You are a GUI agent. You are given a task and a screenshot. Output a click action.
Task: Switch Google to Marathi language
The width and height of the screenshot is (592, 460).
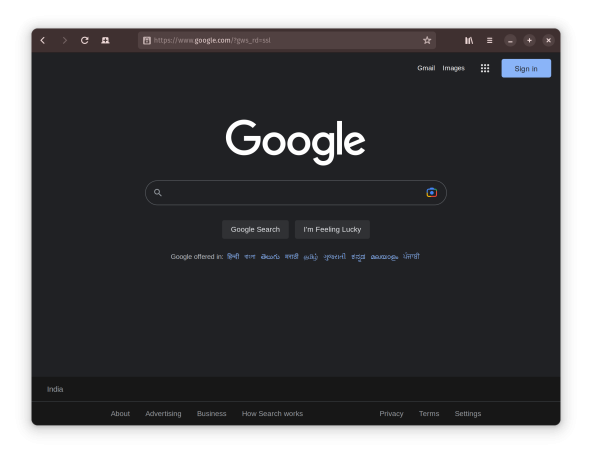point(291,256)
